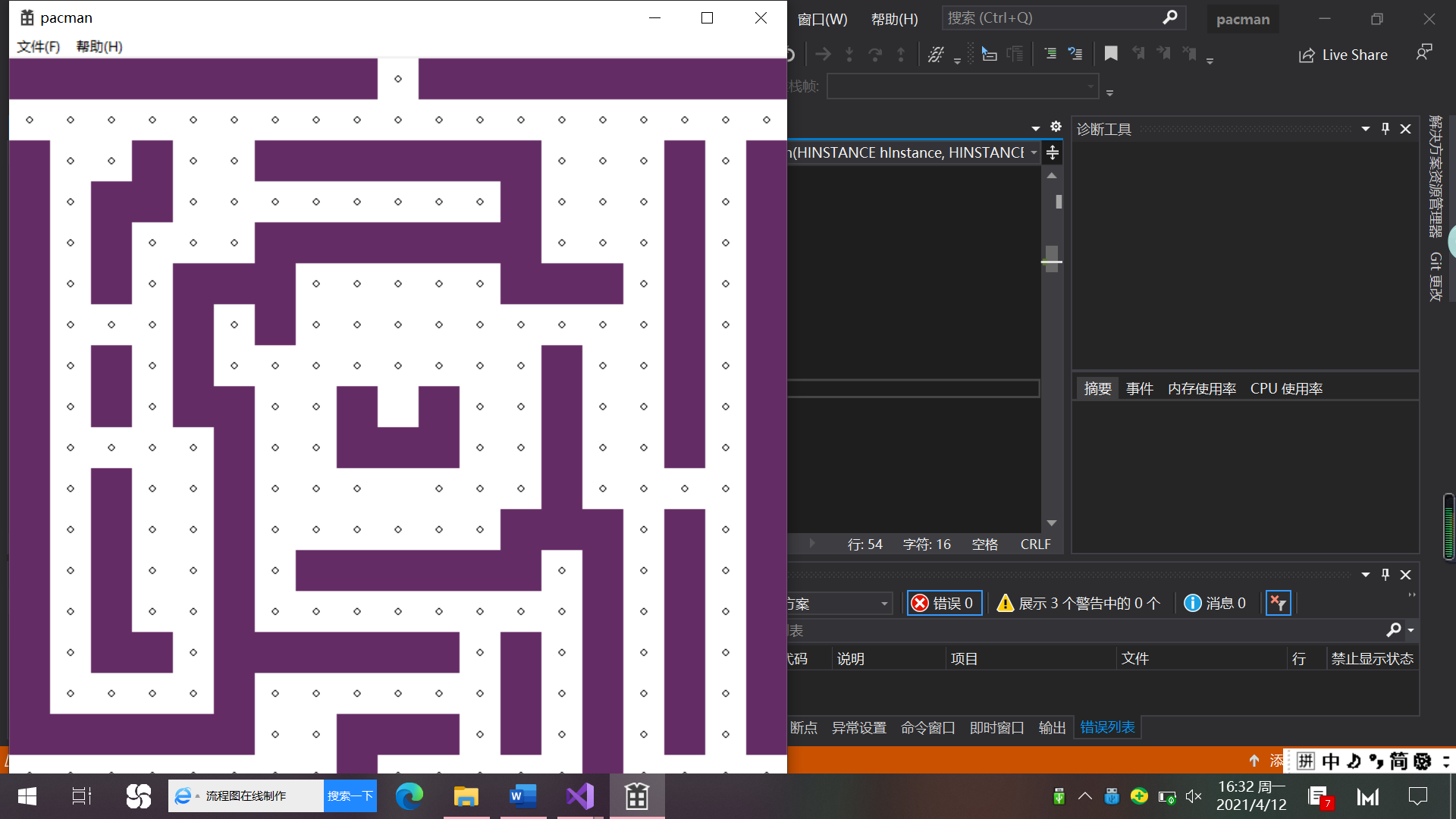Open the error list scope combo box

[839, 604]
